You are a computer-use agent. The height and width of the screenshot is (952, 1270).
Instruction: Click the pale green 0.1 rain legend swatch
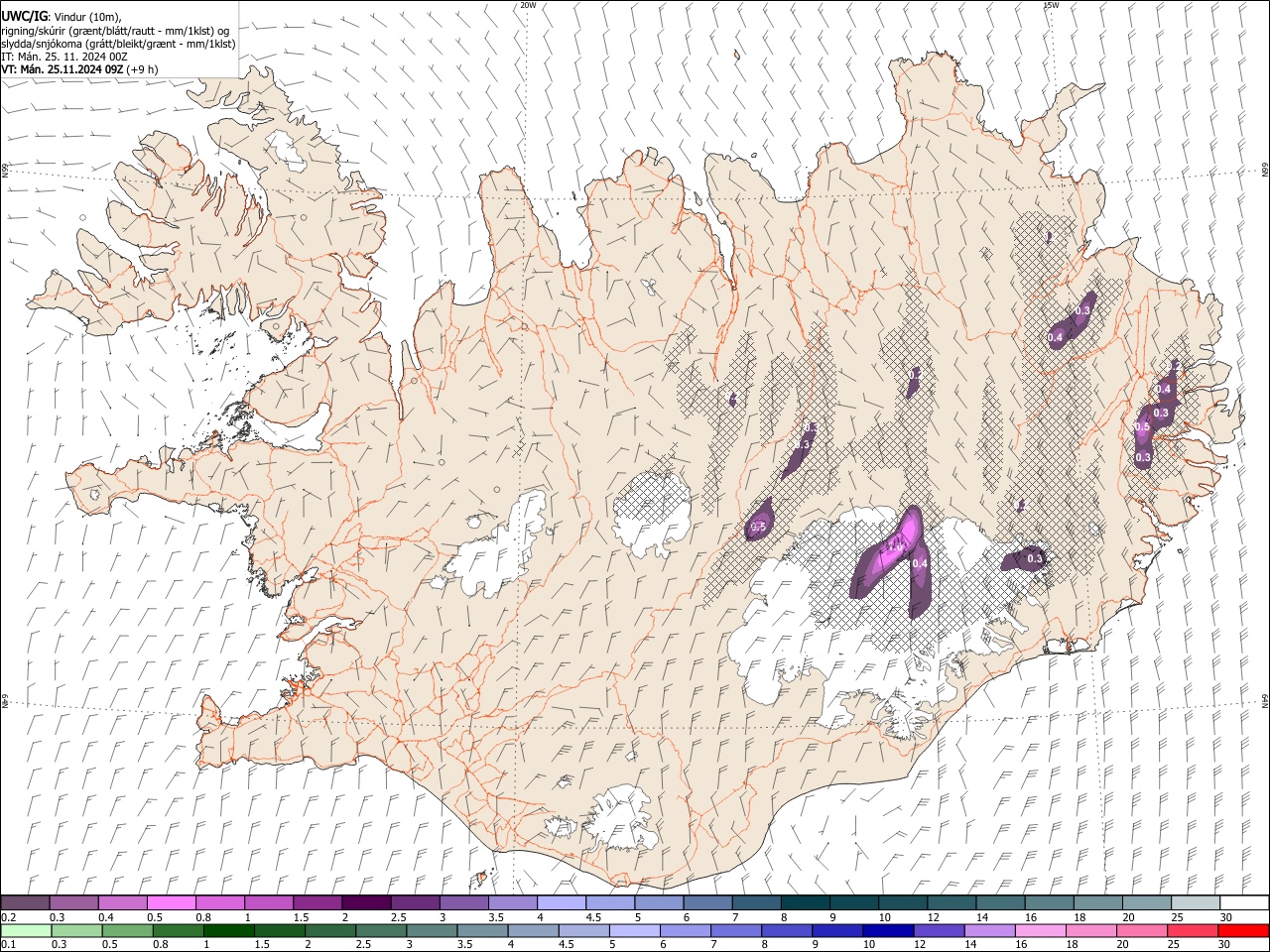tap(26, 930)
